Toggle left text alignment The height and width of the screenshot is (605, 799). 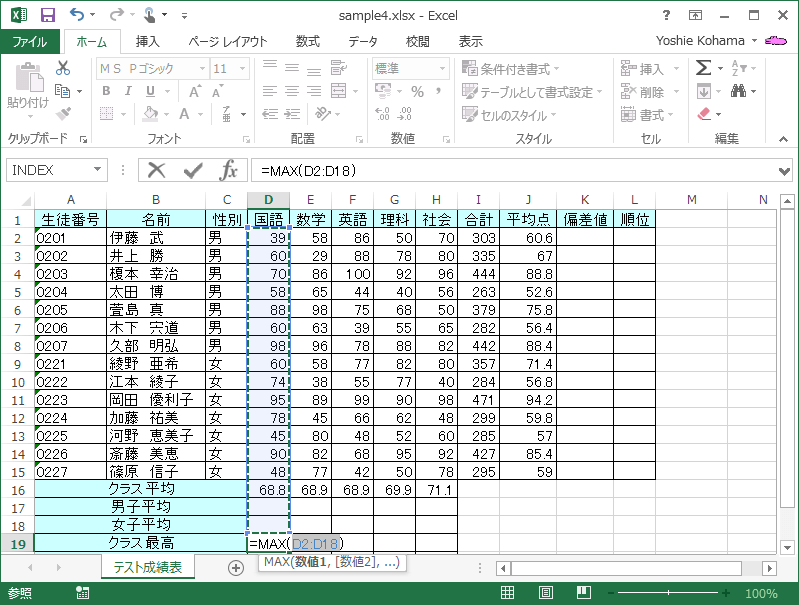point(270,91)
